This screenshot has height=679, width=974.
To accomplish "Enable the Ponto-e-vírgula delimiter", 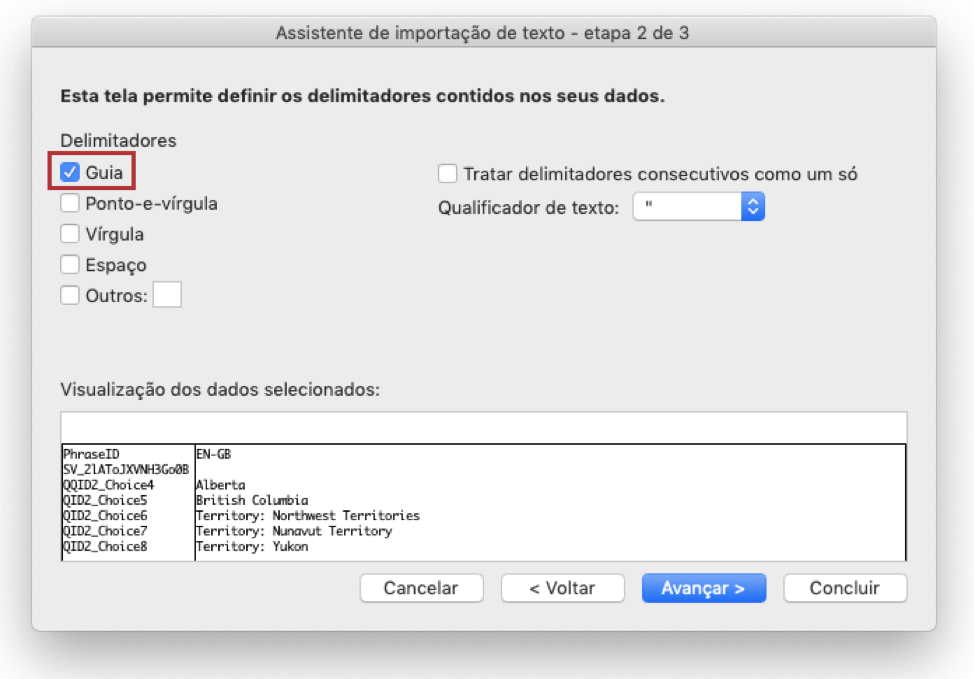I will tap(70, 203).
